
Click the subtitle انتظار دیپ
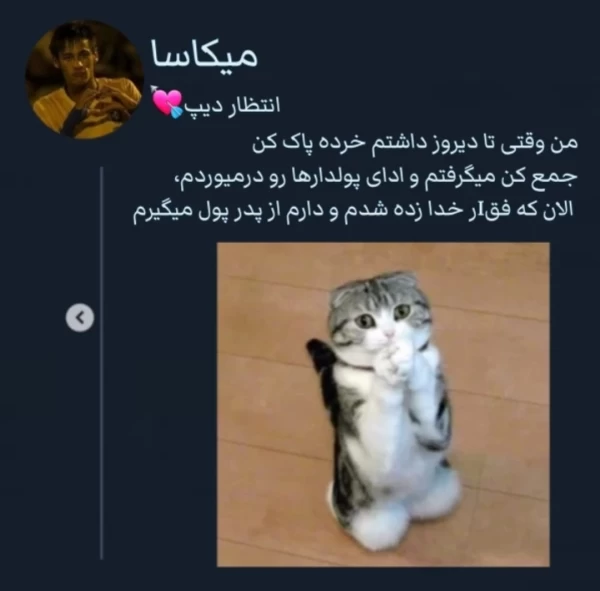pyautogui.click(x=233, y=105)
